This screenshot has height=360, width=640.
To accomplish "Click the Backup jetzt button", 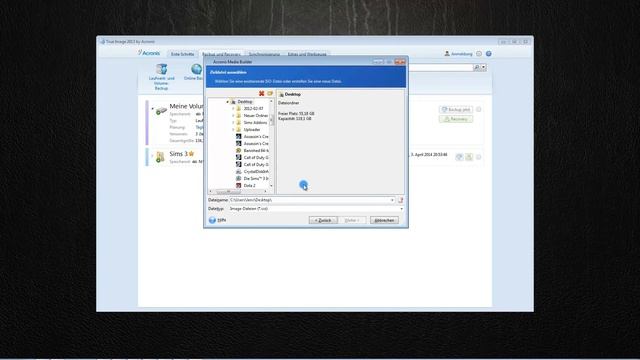I will coord(456,109).
